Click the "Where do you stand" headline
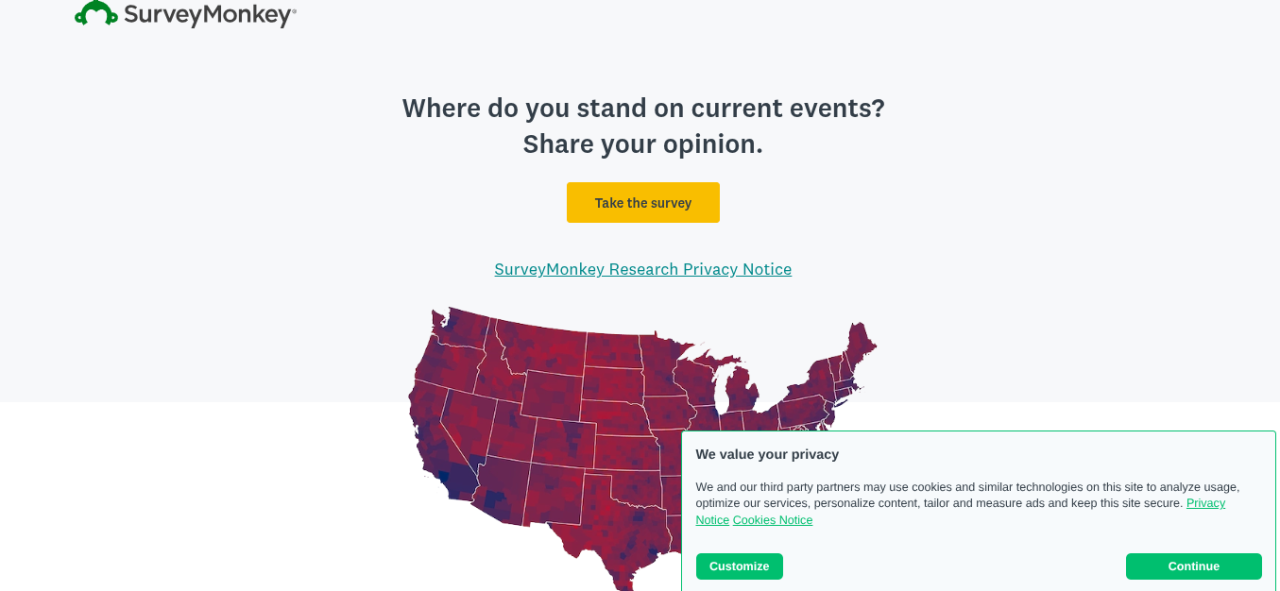This screenshot has height=591, width=1280. pos(643,108)
